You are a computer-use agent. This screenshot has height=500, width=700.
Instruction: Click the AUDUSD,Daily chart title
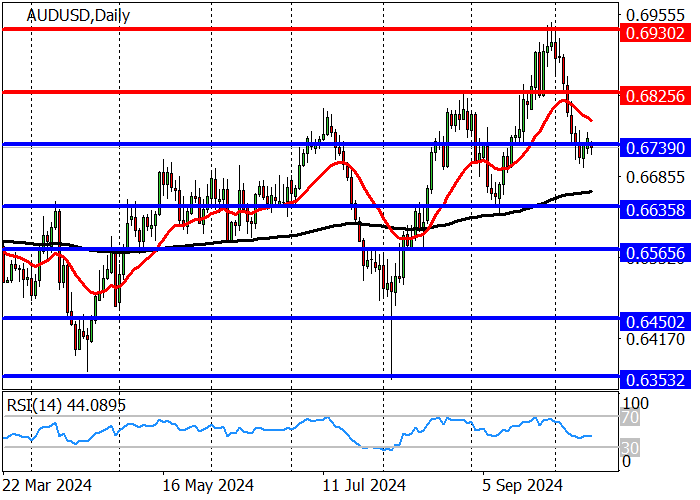79,16
